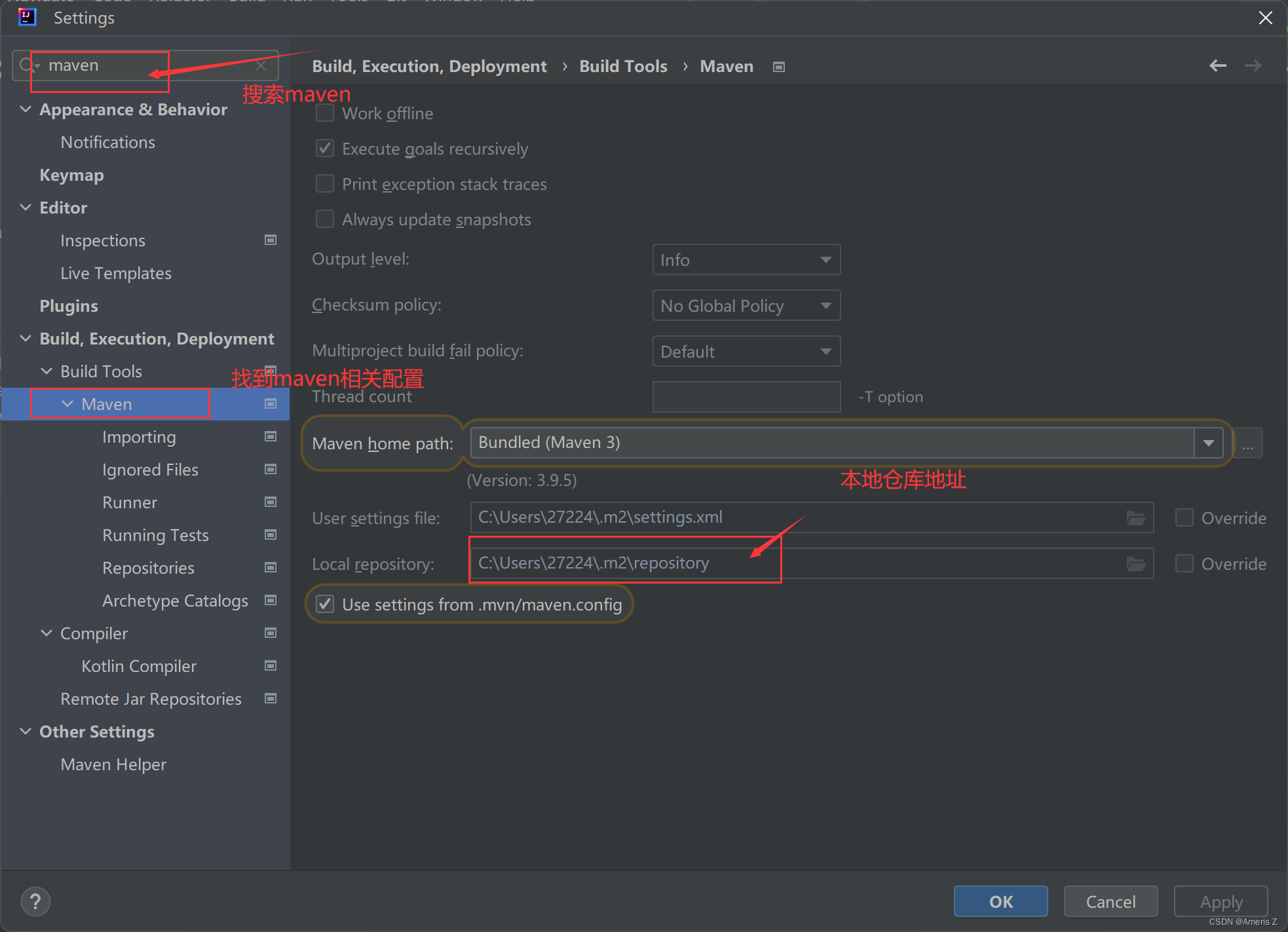
Task: Click project-level icon on Remote Jar Repositories row
Action: pos(270,698)
